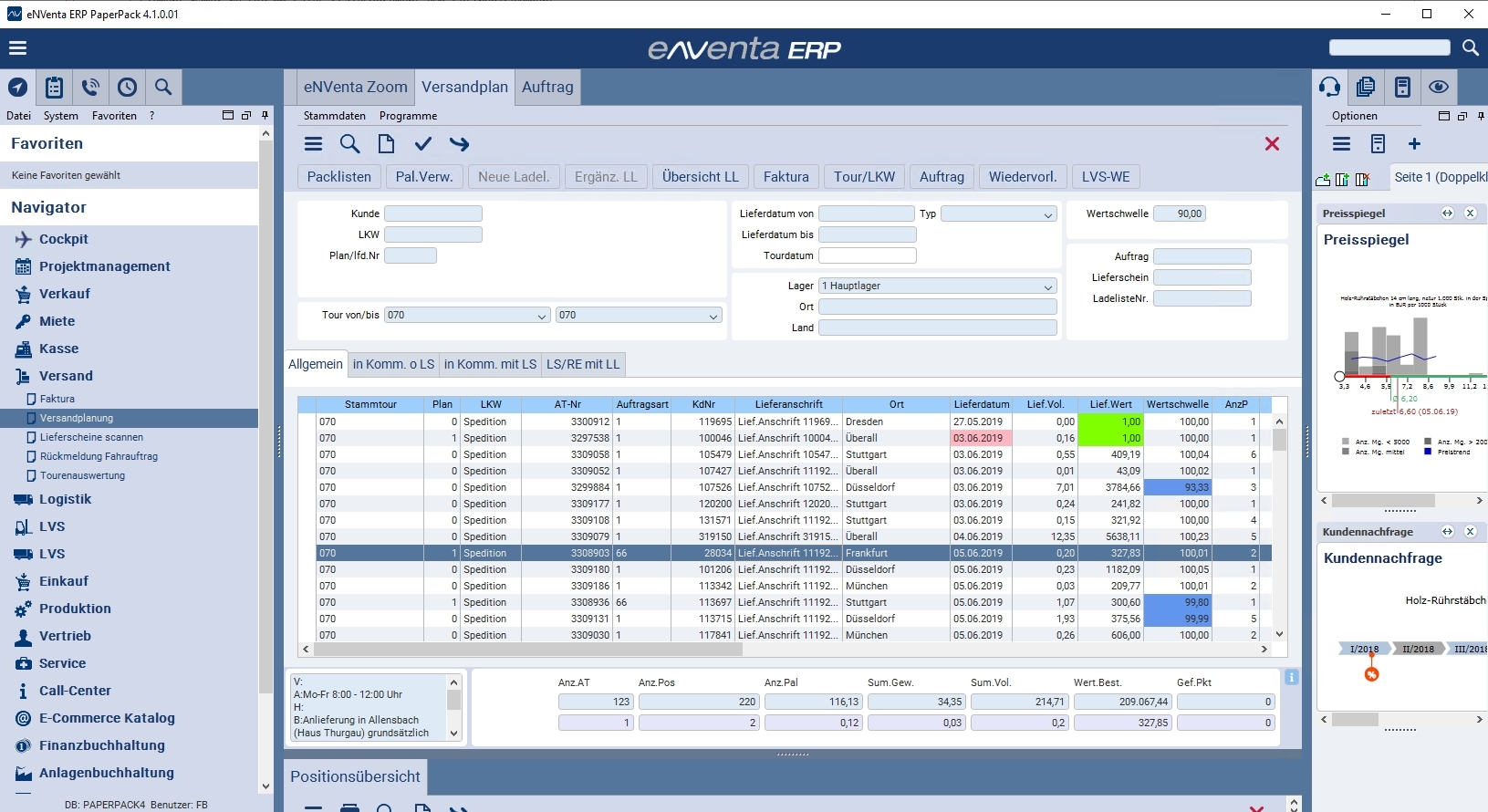Click the forward arrow icon in Versandplan toolbar
Screen dimensions: 1488x812
pyautogui.click(x=460, y=144)
